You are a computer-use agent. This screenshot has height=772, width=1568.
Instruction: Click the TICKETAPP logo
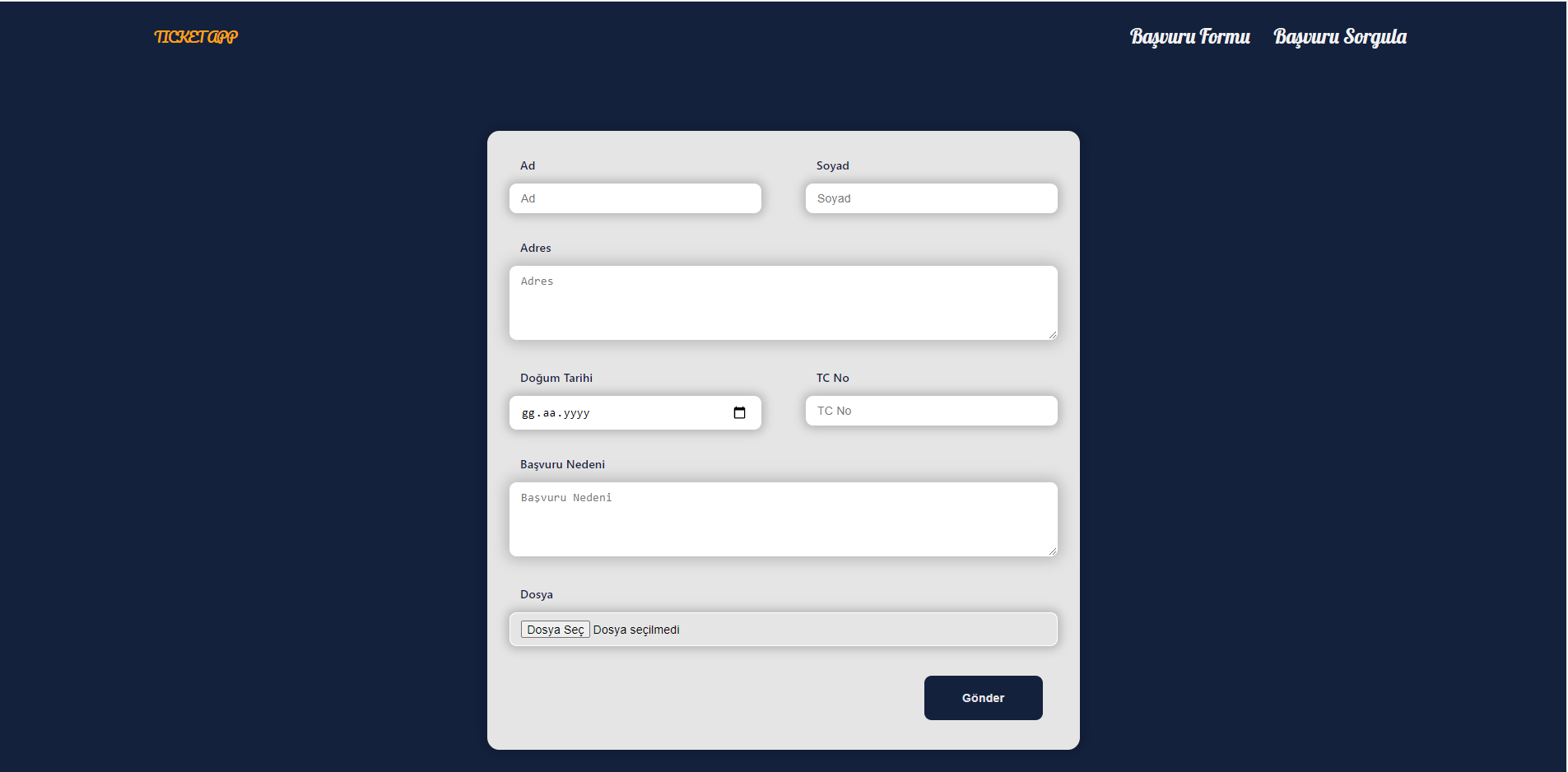pyautogui.click(x=195, y=36)
